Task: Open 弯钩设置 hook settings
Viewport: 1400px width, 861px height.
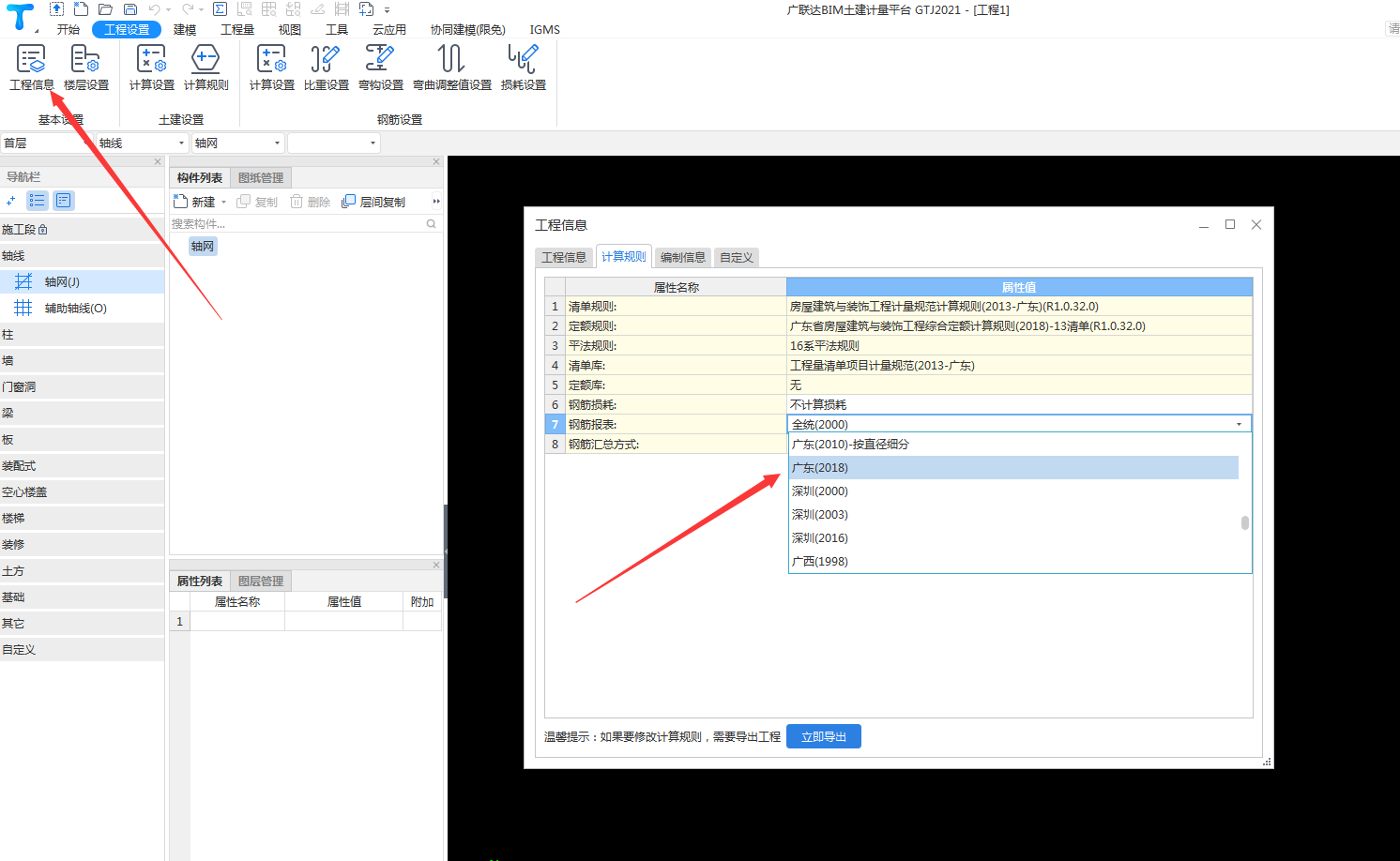Action: point(381,68)
